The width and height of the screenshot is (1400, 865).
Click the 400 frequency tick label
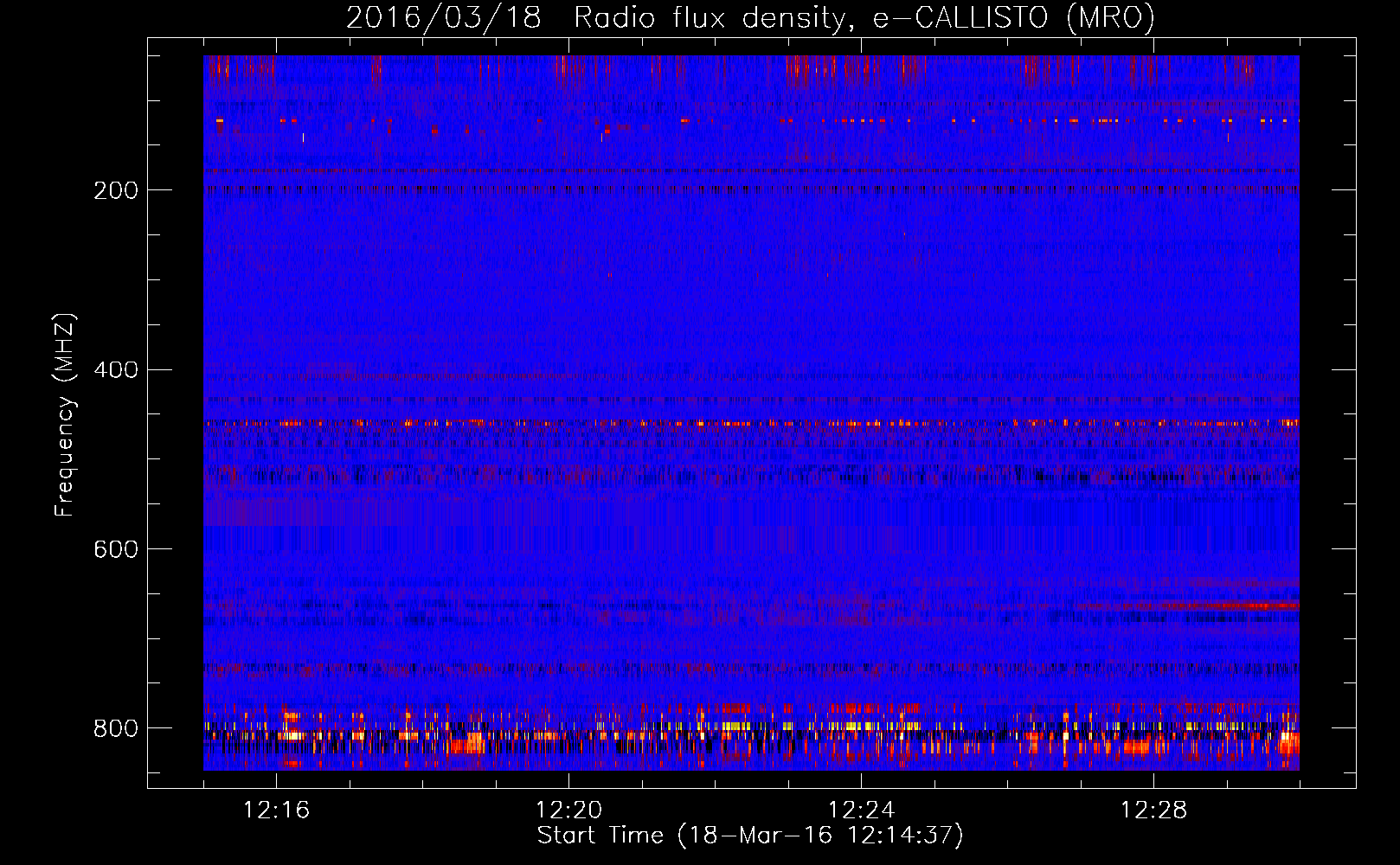pos(116,370)
